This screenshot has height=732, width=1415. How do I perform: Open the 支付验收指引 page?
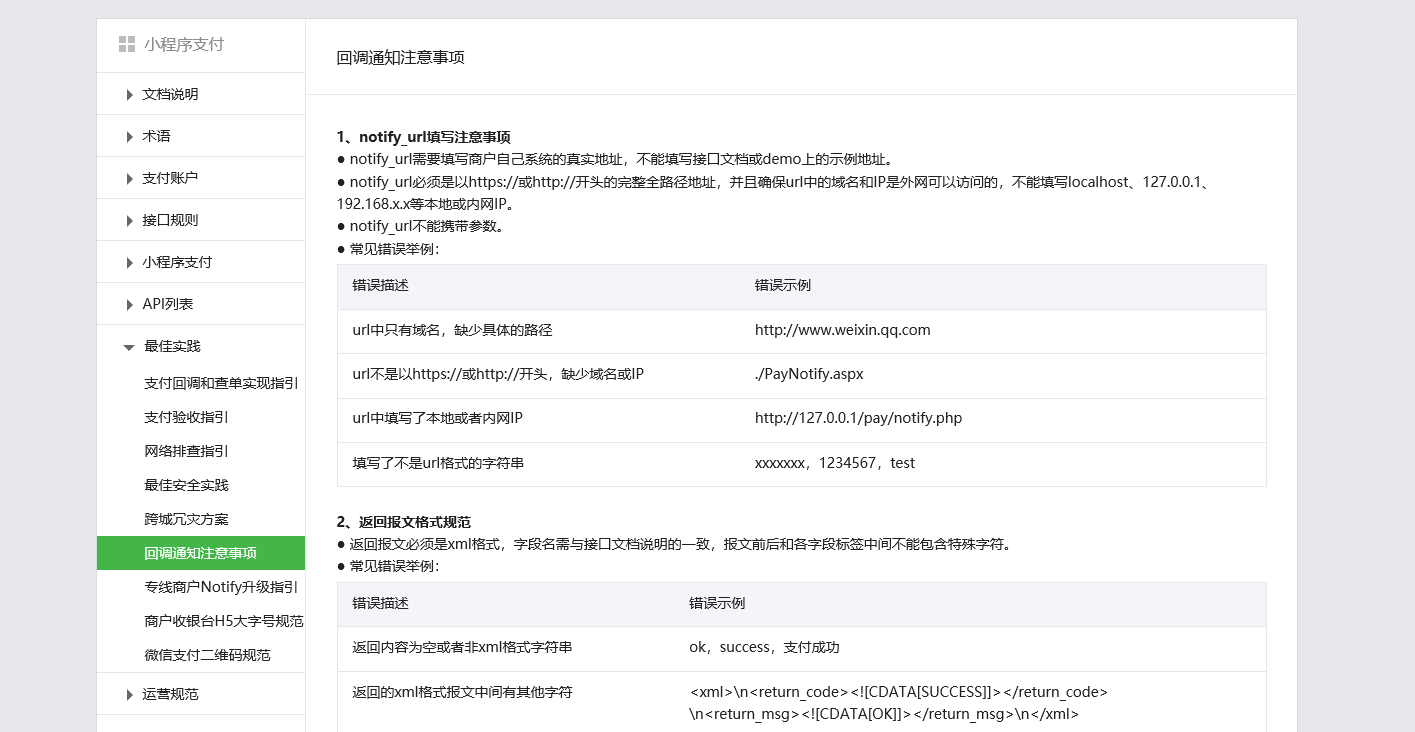coord(186,417)
